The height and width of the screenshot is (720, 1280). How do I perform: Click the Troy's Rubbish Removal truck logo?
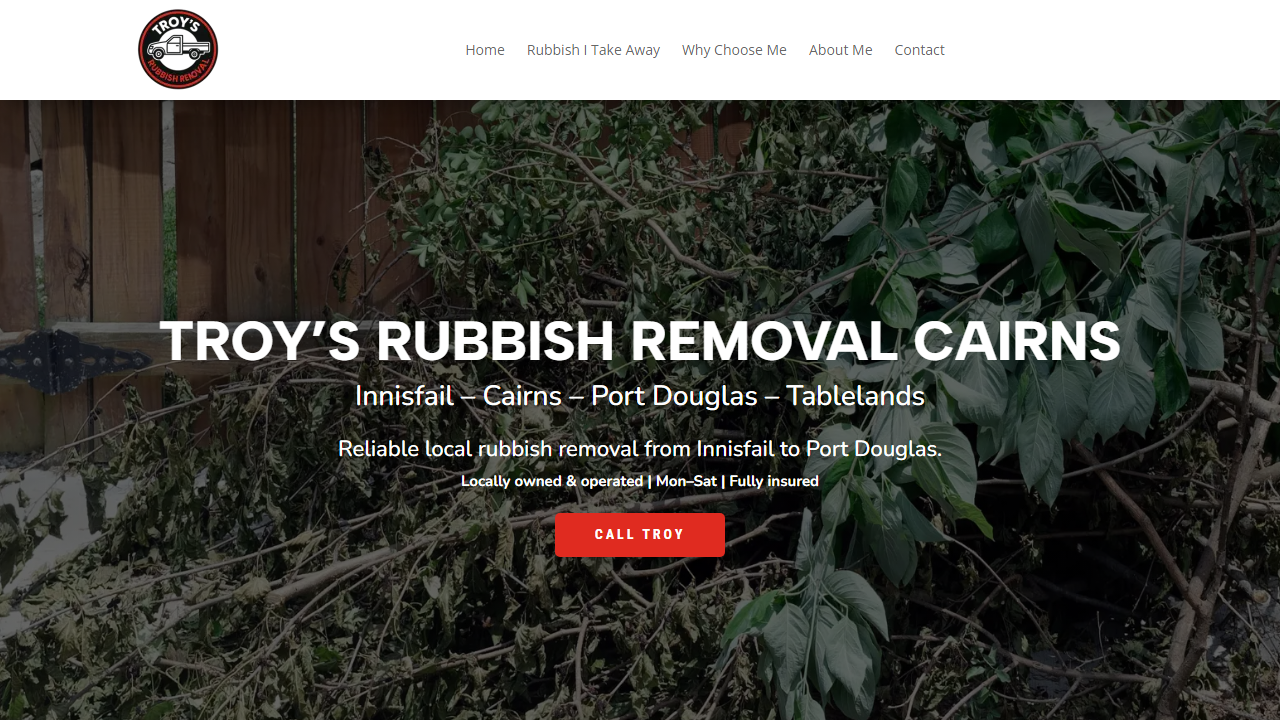(178, 50)
